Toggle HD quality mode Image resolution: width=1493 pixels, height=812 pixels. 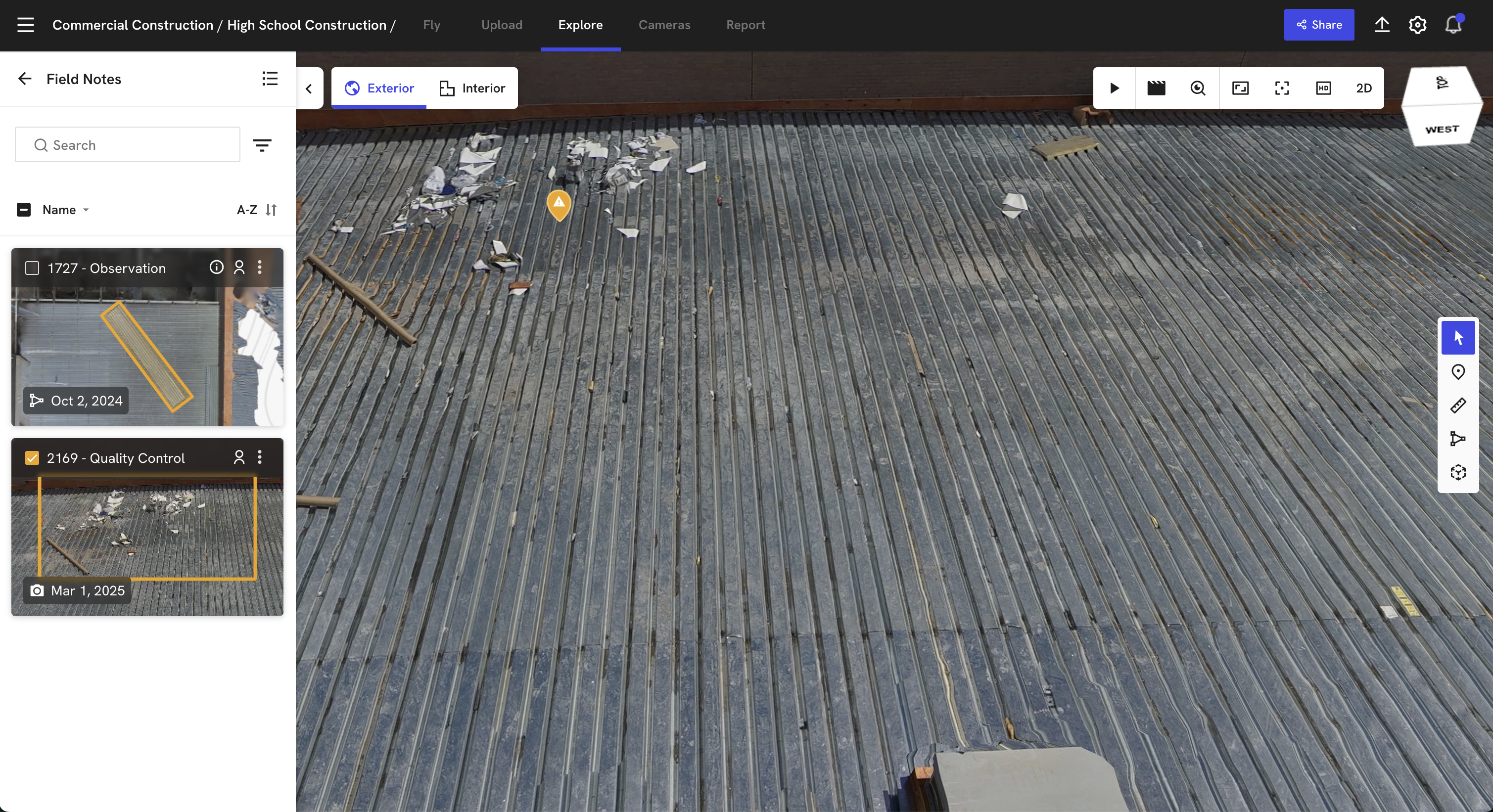pyautogui.click(x=1323, y=88)
